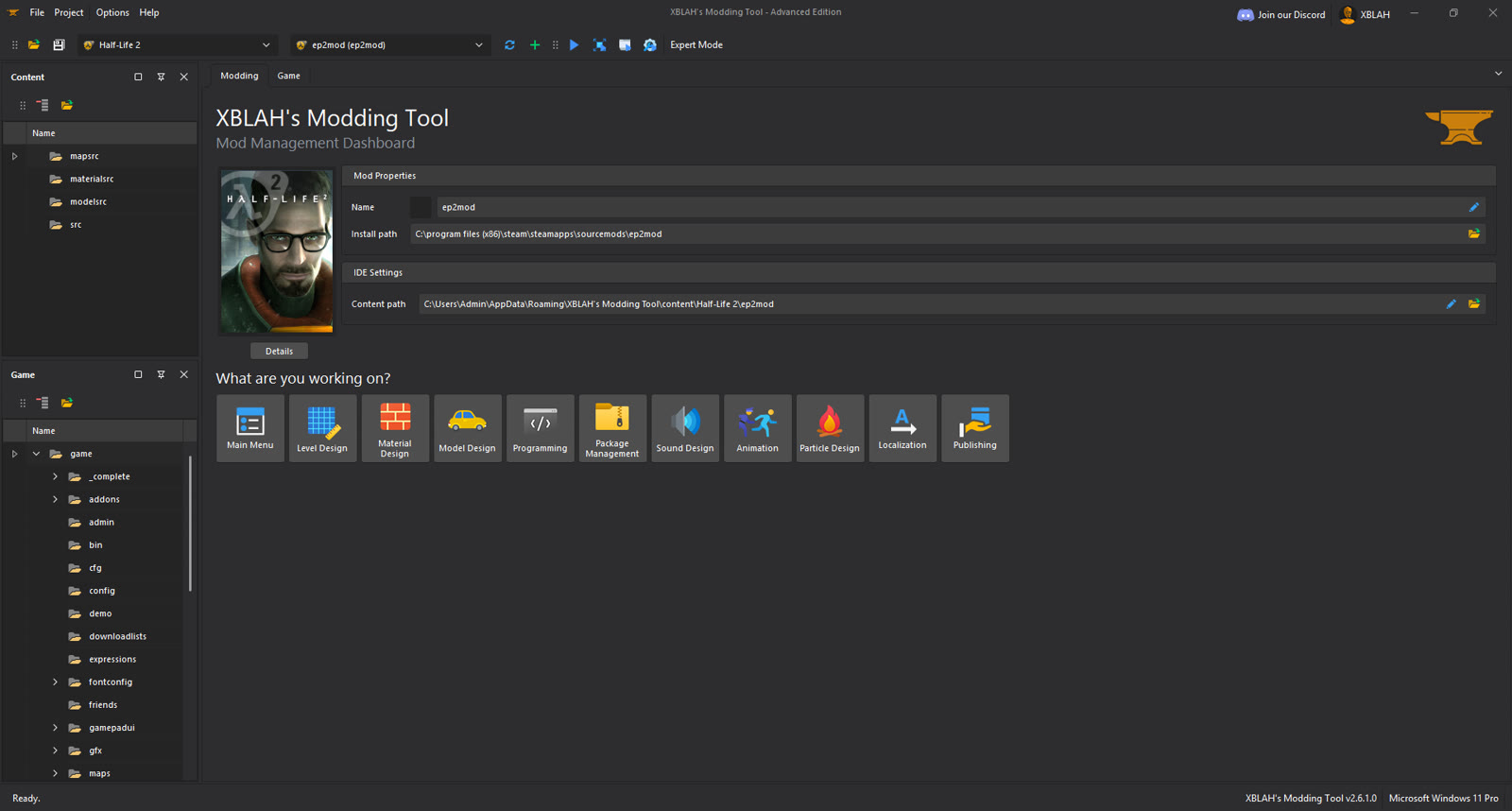Open the Level Design tile
Viewport: 1512px width, 811px height.
322,428
